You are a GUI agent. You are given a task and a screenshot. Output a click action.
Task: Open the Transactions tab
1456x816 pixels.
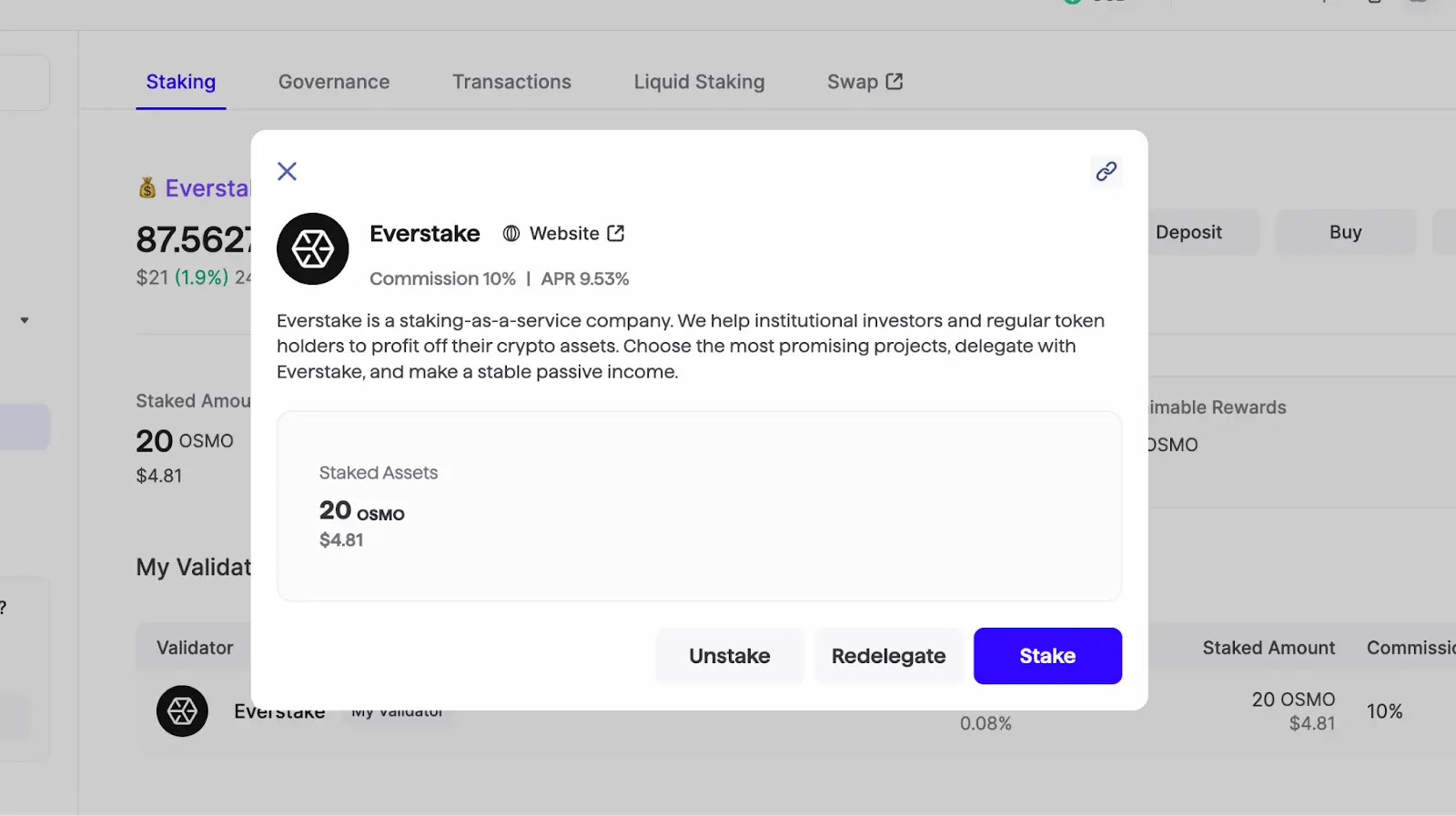(511, 82)
